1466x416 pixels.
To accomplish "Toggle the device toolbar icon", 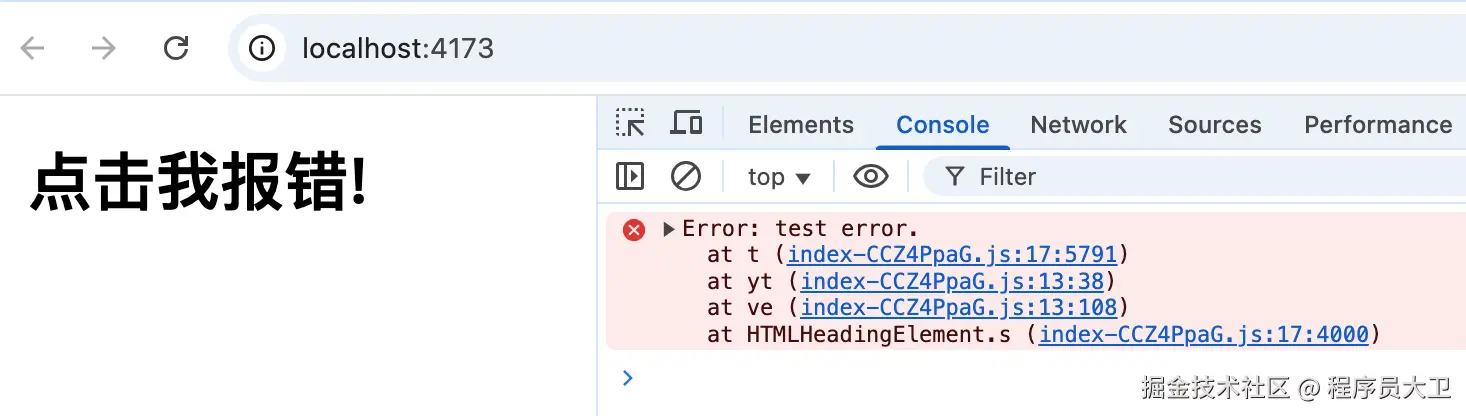I will [x=686, y=124].
